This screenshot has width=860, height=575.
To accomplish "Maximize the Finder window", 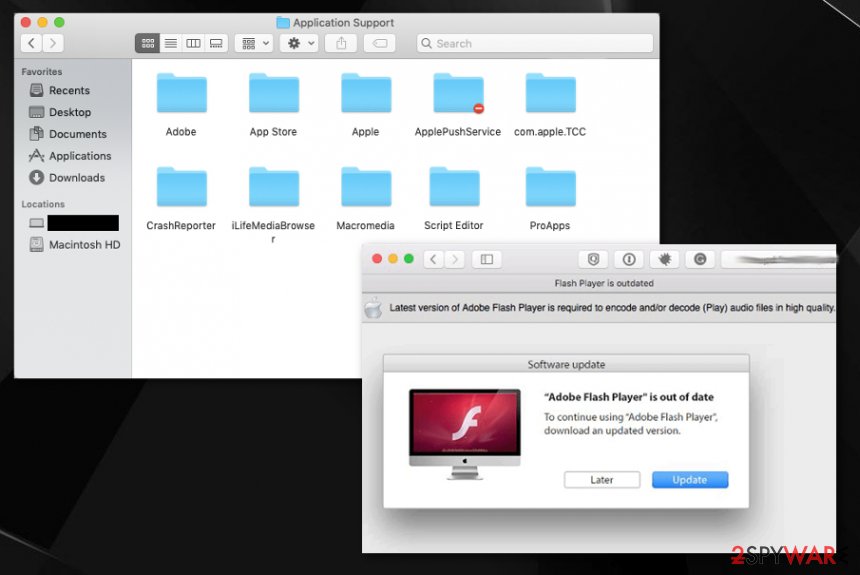I will tap(59, 22).
